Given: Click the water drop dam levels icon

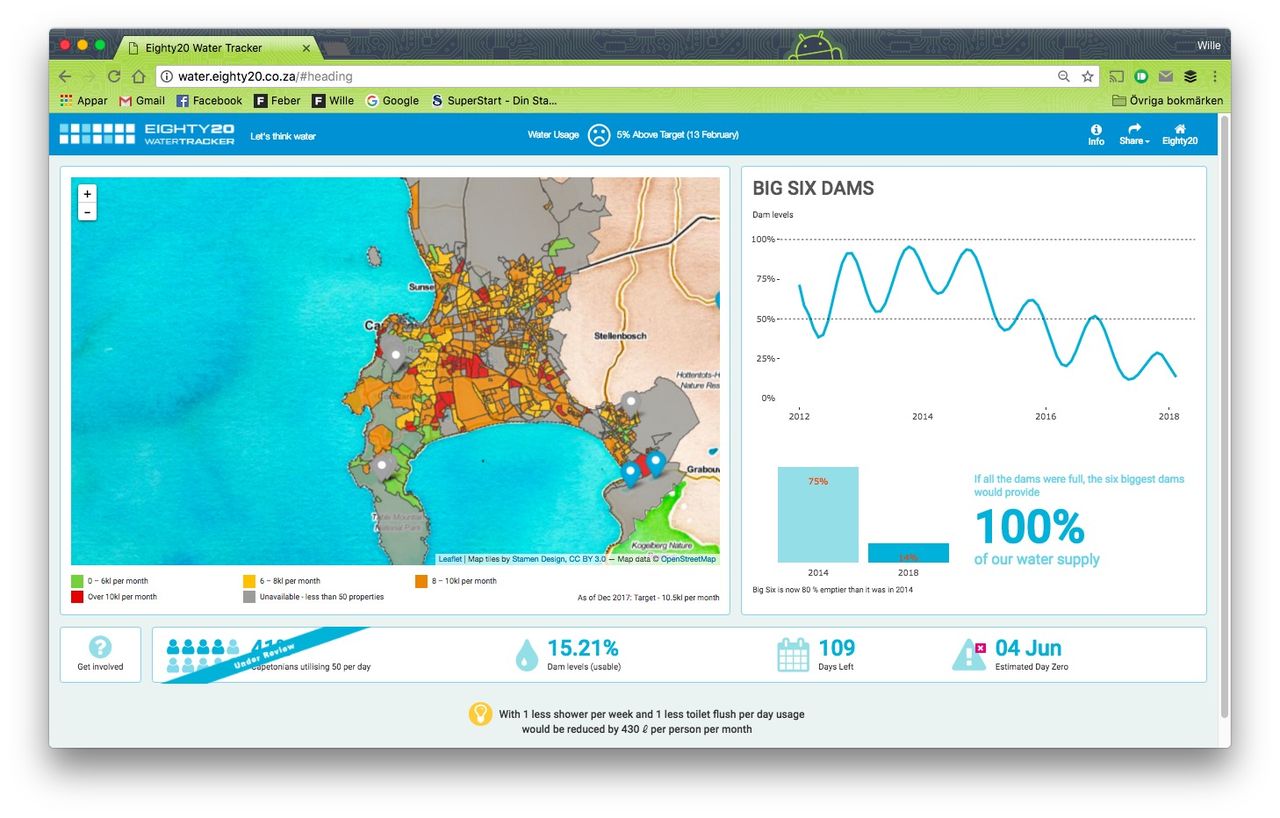Looking at the screenshot, I should 526,655.
